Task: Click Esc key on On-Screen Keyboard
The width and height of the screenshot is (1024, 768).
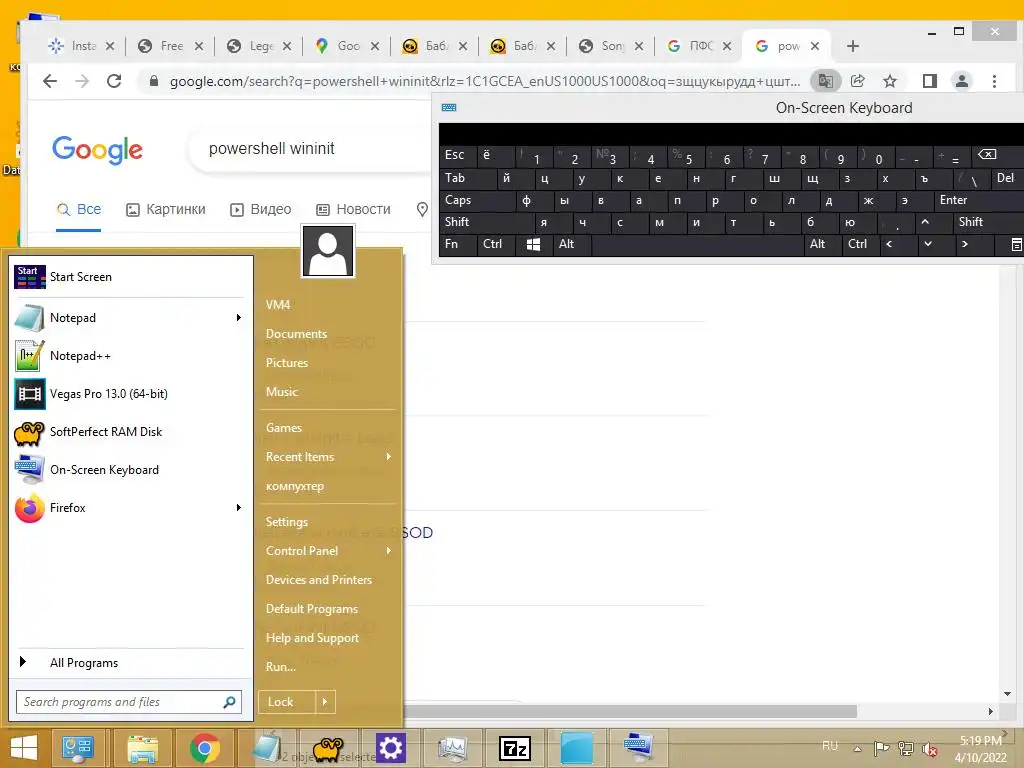Action: tap(458, 155)
